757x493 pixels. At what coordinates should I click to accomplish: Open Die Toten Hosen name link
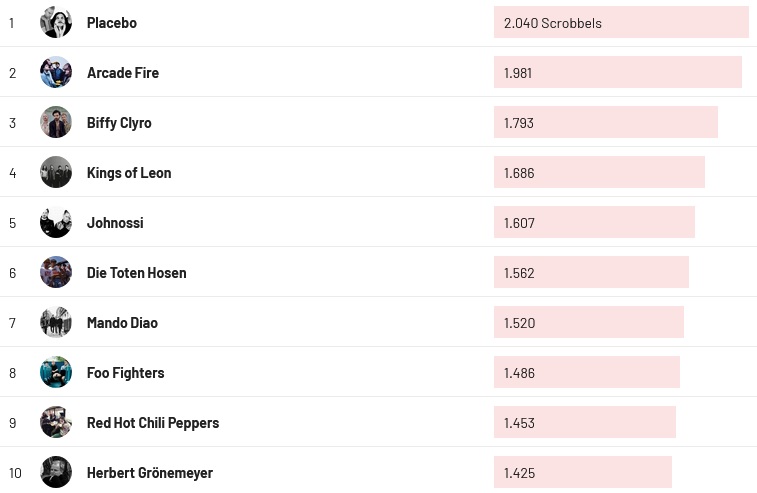pos(136,273)
